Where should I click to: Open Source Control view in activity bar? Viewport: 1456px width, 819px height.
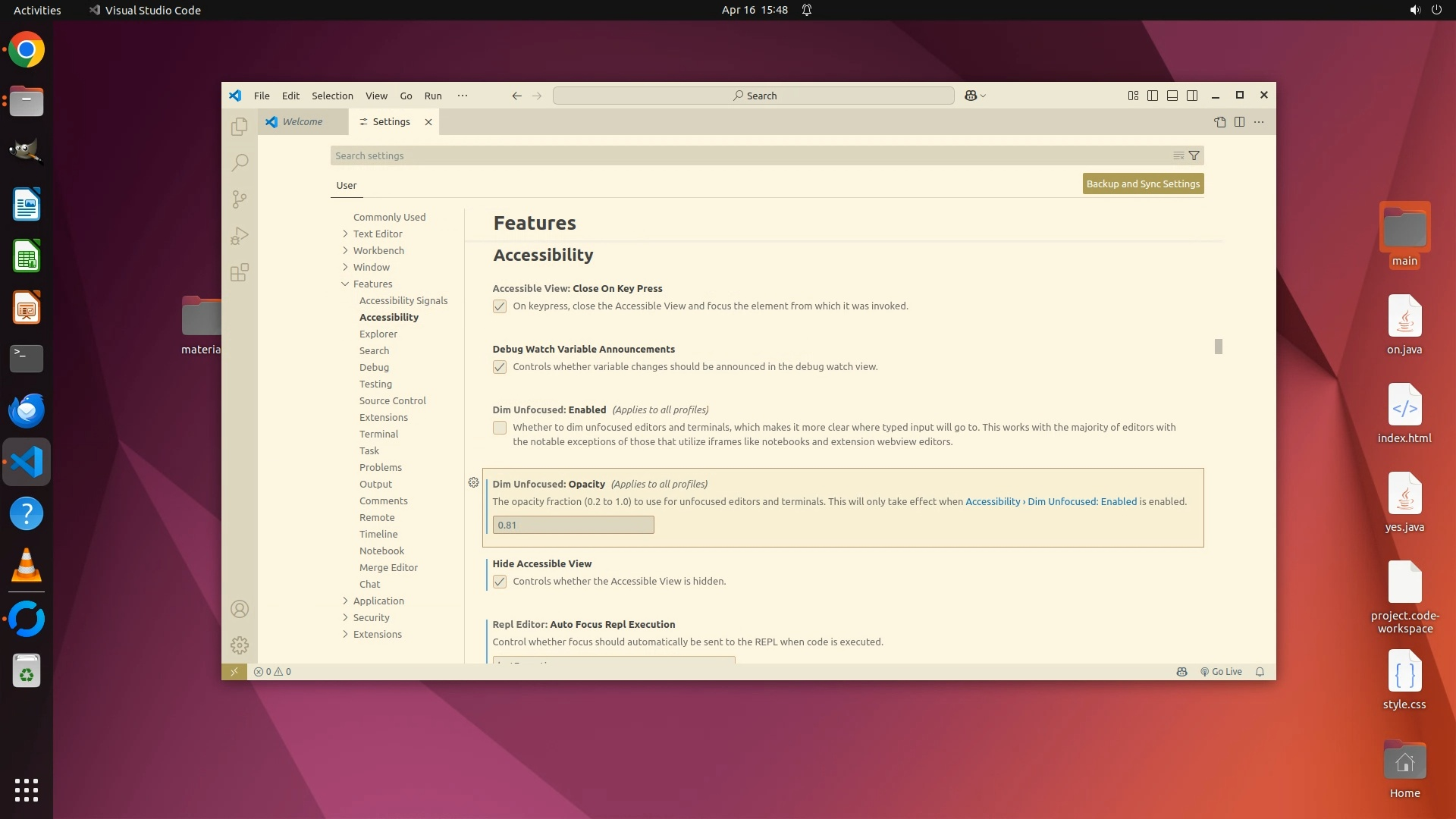tap(240, 199)
